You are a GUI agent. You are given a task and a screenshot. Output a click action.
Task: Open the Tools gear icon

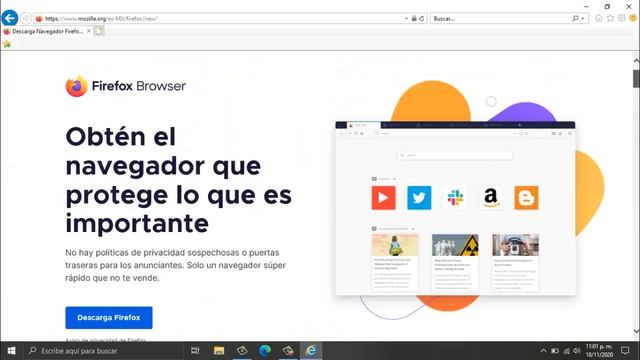pyautogui.click(x=622, y=18)
